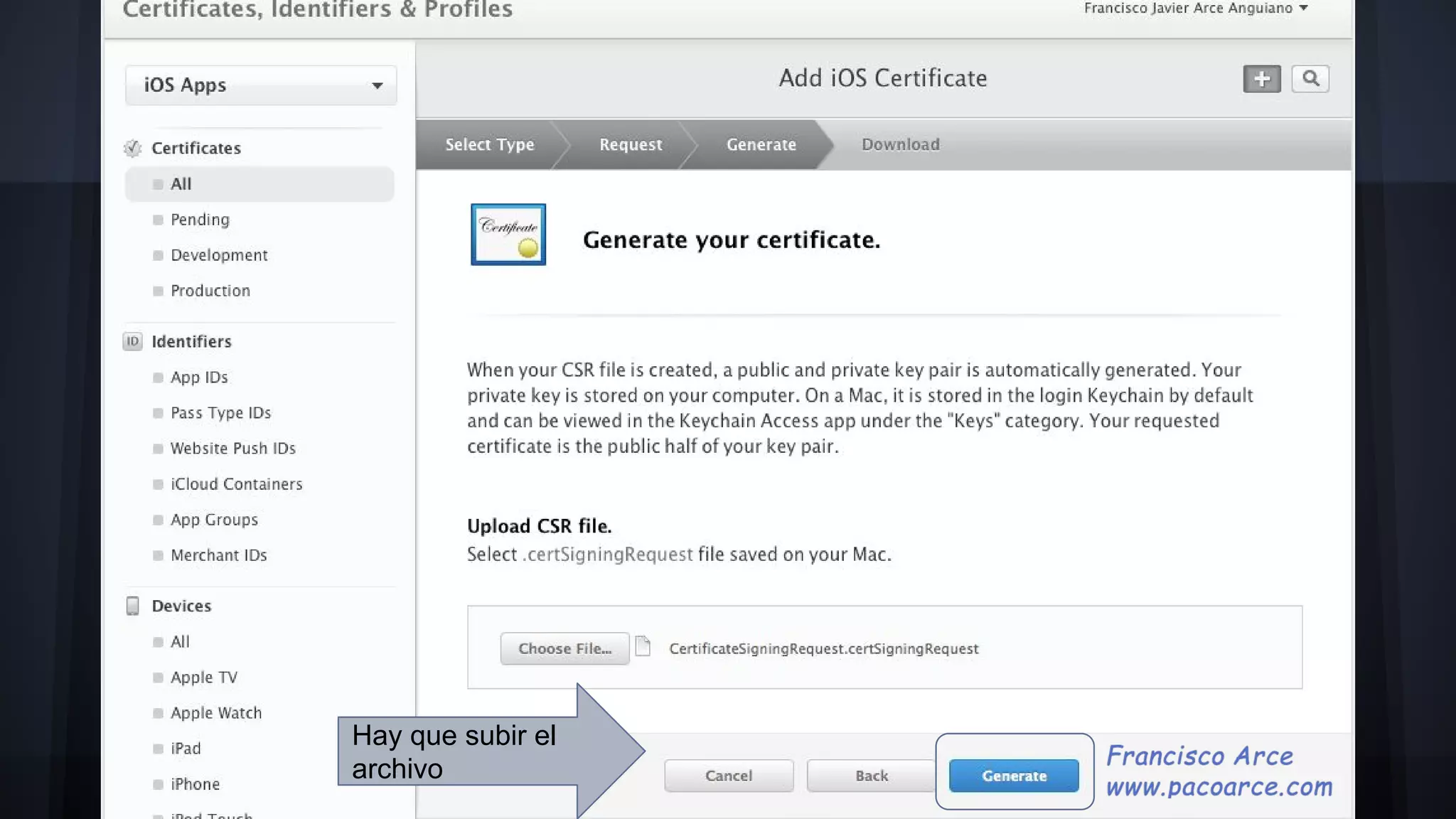This screenshot has width=1456, height=819.
Task: Click the plus add certificate icon
Action: pos(1261,79)
